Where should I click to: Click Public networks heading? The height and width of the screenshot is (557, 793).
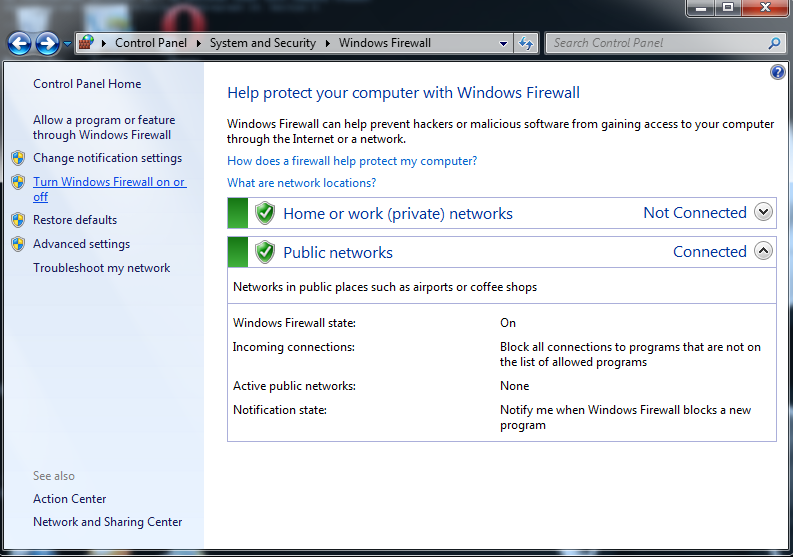[338, 252]
